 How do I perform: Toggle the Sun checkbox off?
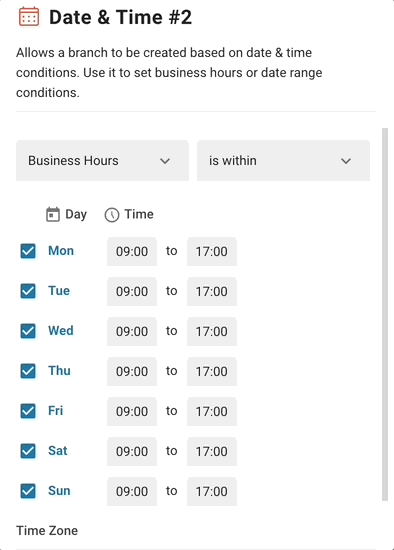[x=28, y=491]
